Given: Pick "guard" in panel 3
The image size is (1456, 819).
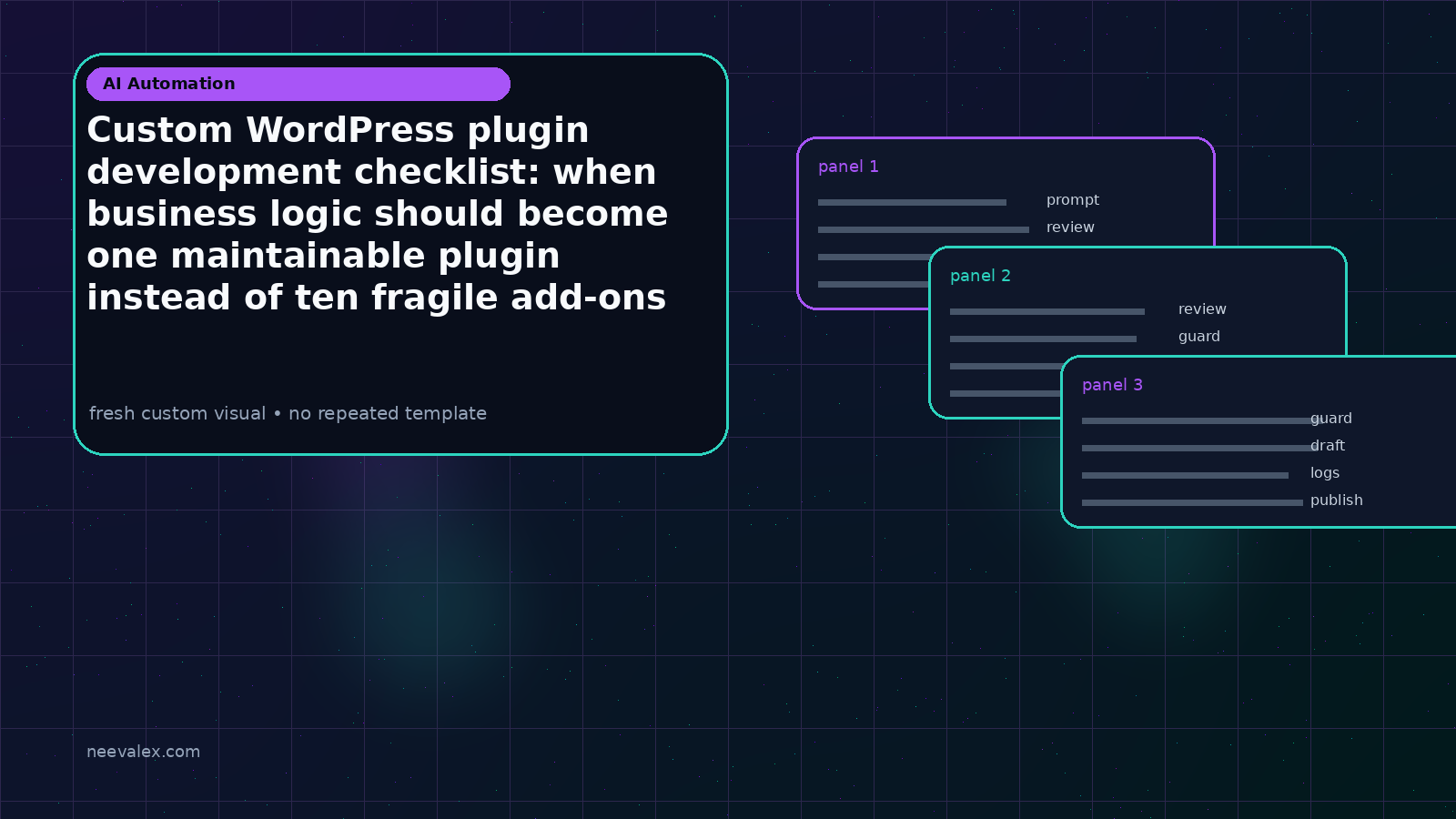Looking at the screenshot, I should tap(1331, 419).
